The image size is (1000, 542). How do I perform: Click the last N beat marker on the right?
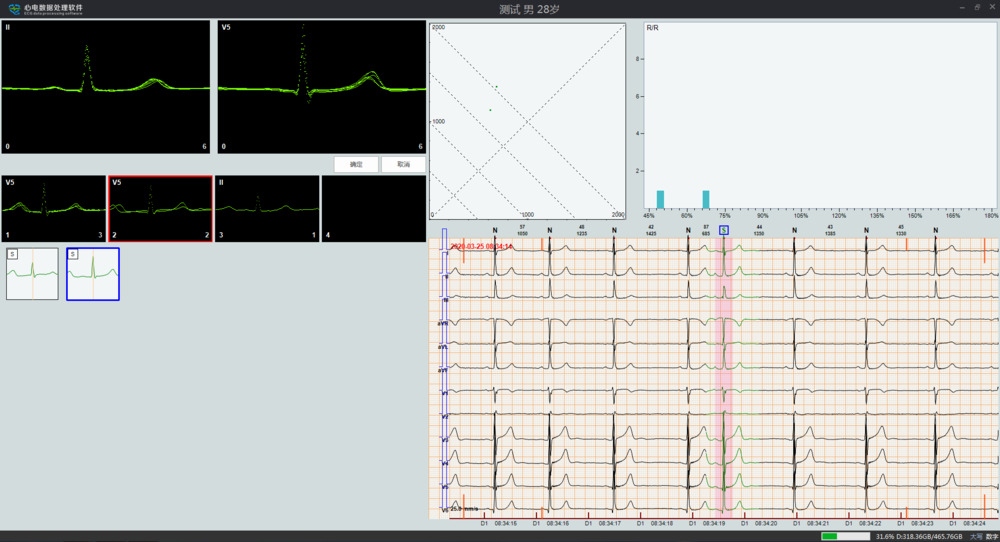[x=935, y=230]
